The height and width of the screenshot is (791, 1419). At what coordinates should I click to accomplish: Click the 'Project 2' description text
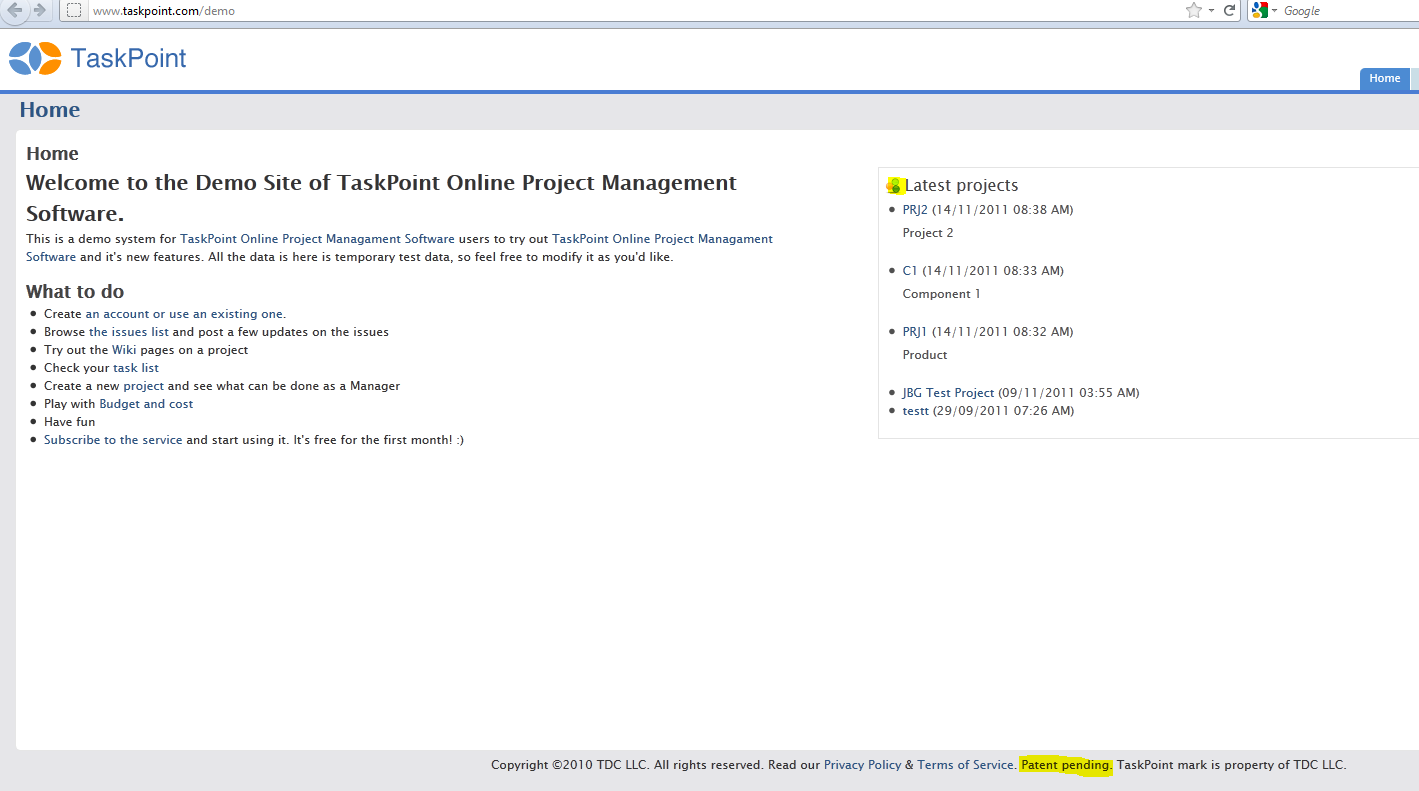[x=928, y=233]
